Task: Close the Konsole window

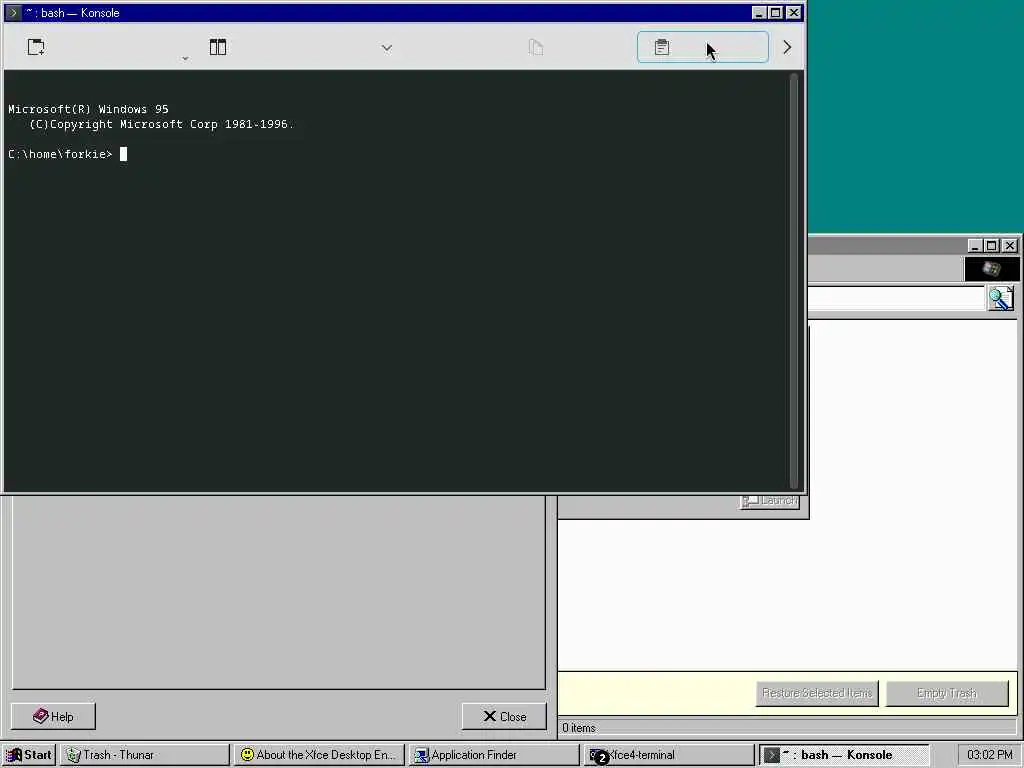Action: click(x=793, y=12)
